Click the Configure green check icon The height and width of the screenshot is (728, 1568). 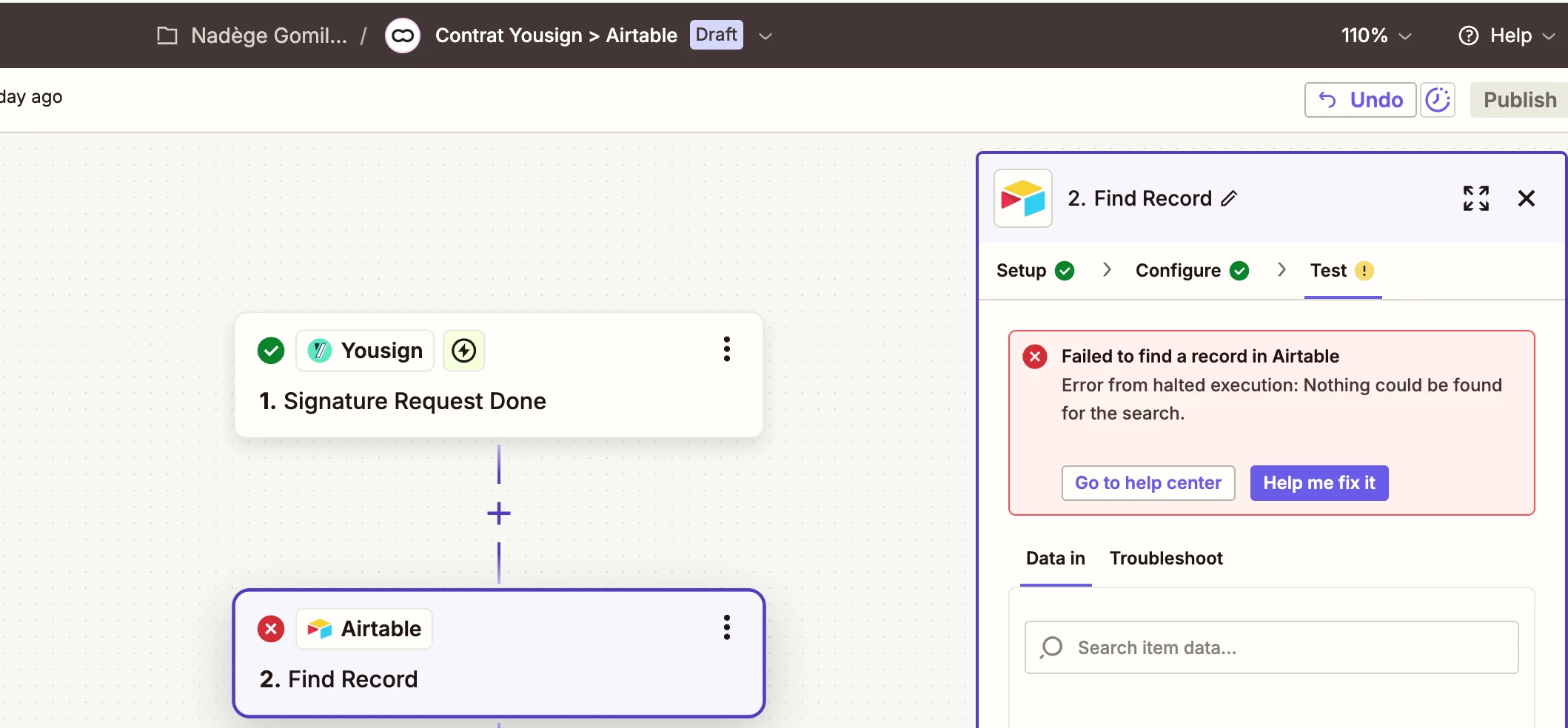point(1239,271)
